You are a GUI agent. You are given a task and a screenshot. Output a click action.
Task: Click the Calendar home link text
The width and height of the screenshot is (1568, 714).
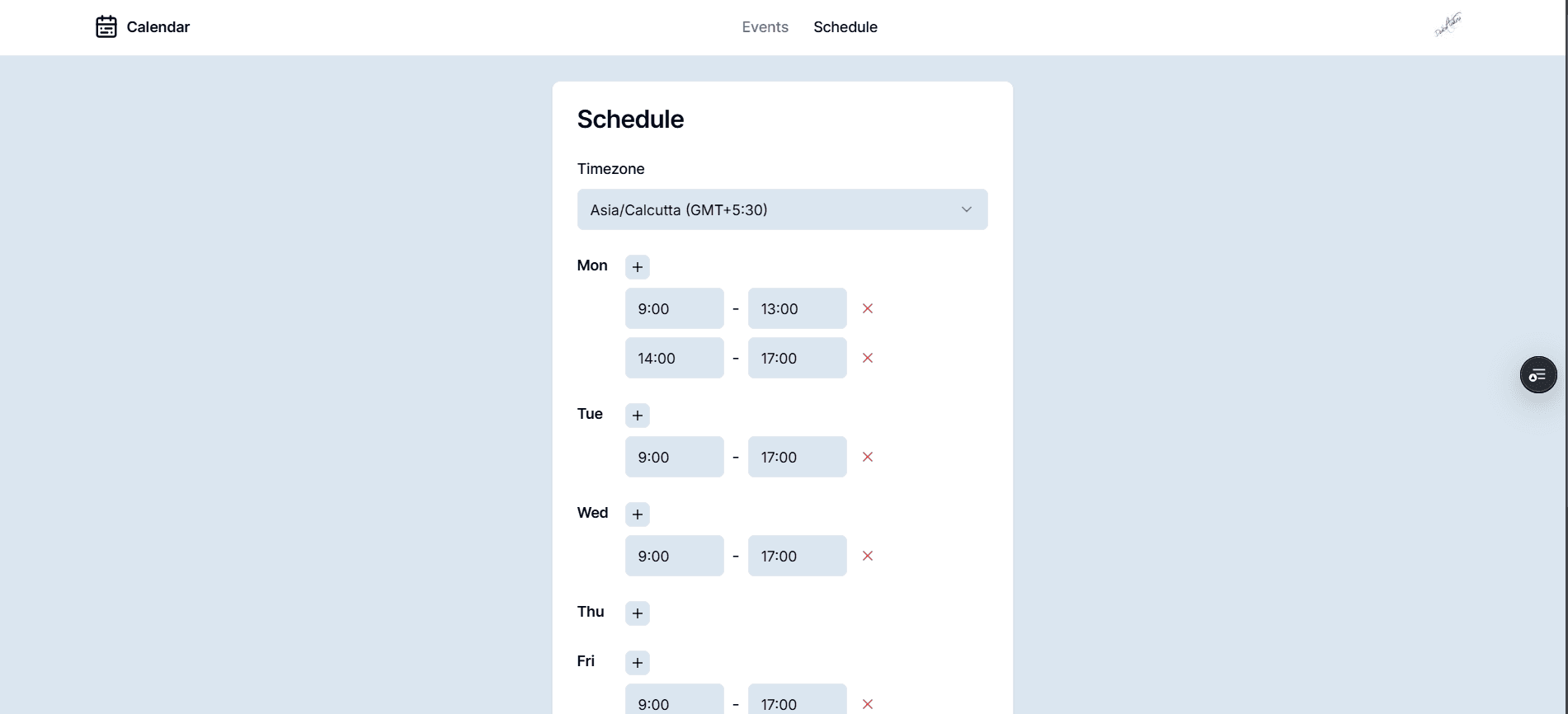(158, 27)
